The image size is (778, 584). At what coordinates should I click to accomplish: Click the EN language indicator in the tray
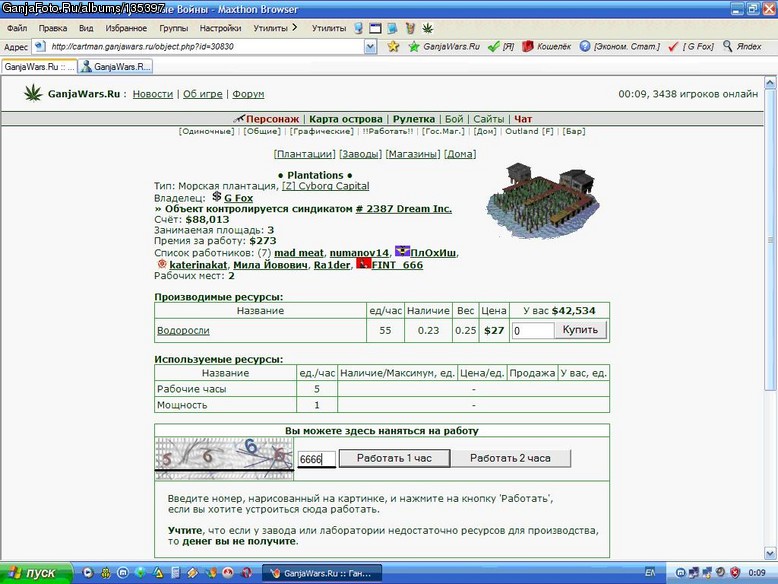[649, 573]
